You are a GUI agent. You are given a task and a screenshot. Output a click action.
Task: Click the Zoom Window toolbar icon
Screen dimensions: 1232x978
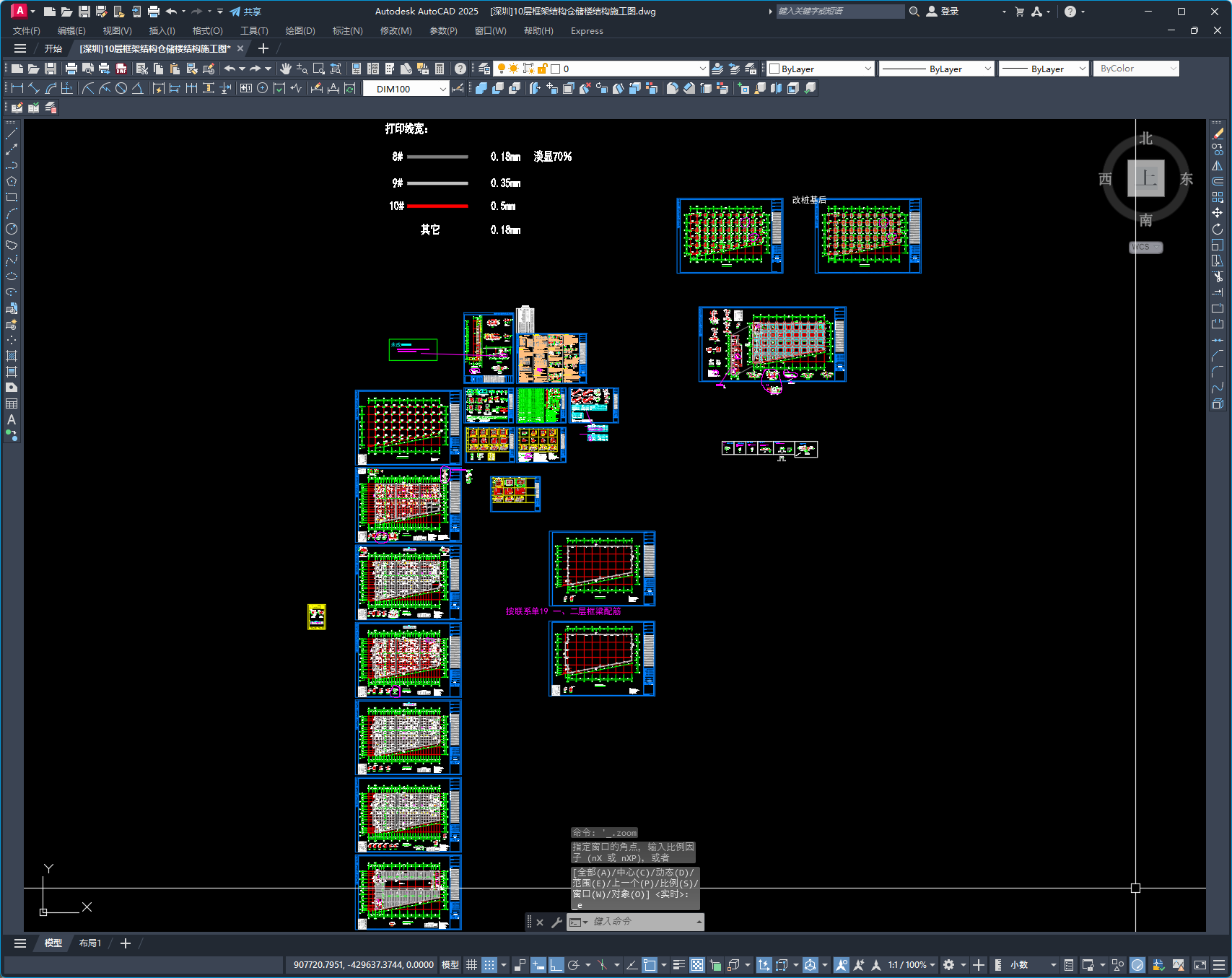[319, 69]
